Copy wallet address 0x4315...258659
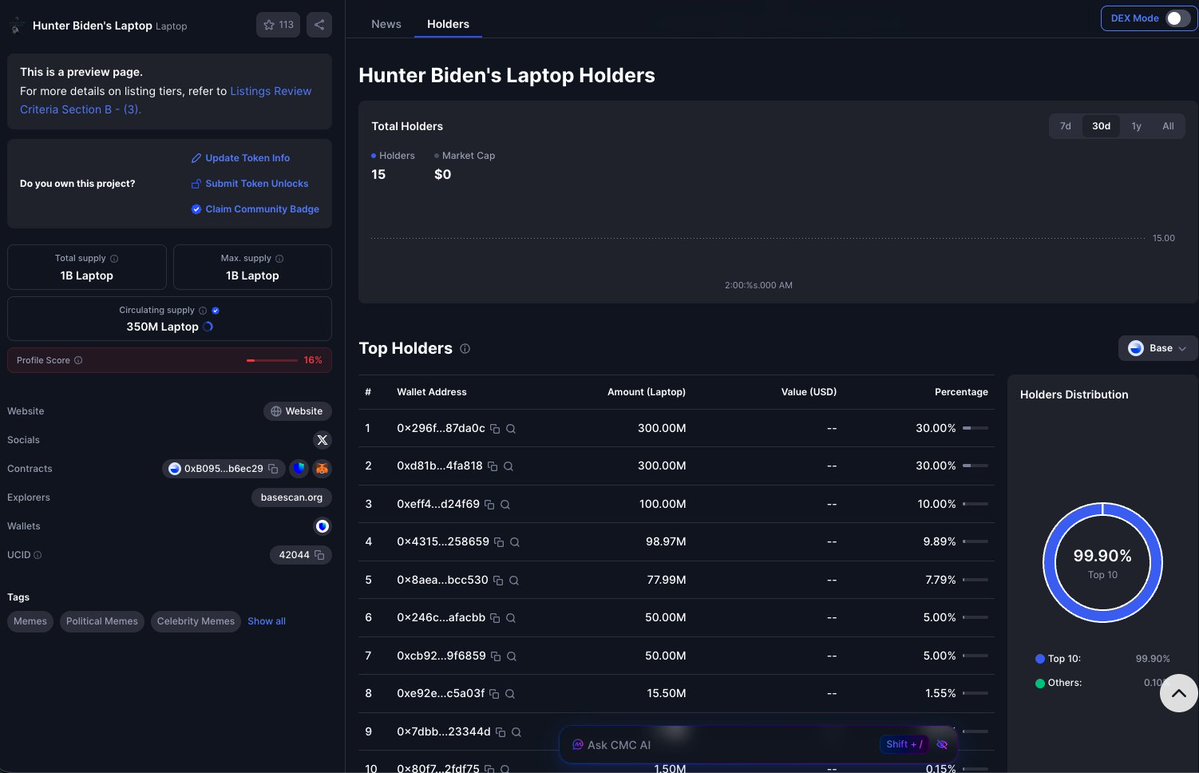 click(499, 542)
